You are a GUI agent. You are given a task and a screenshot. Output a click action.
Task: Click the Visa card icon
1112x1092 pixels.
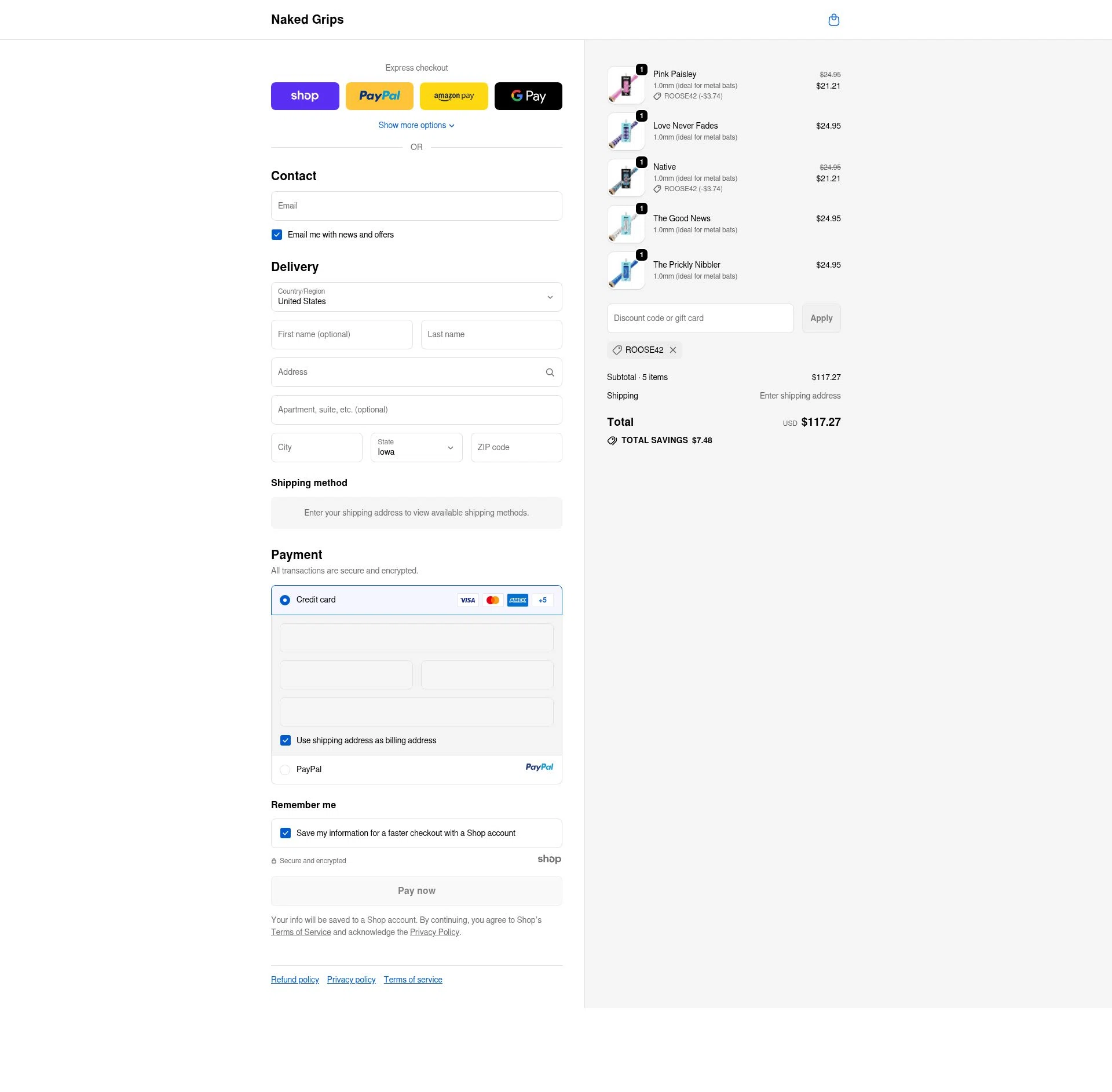point(467,600)
